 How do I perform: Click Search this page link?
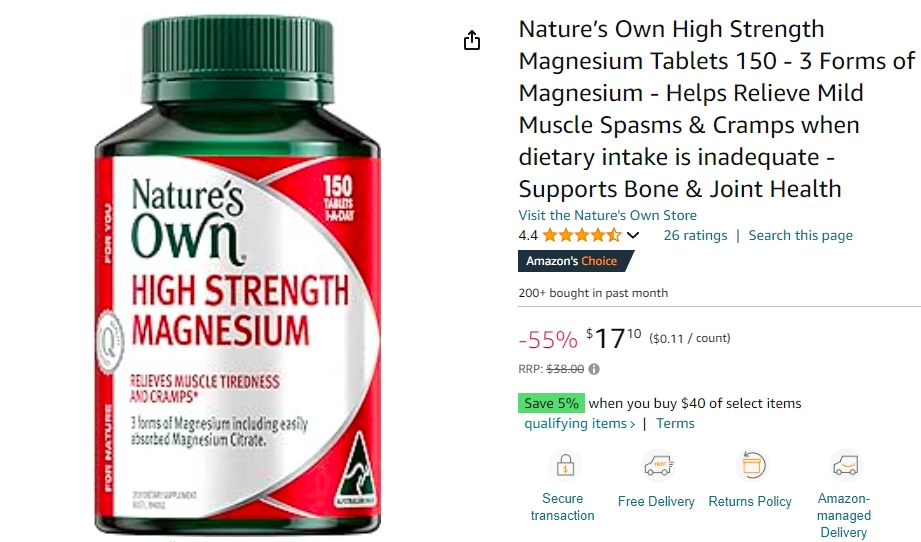[800, 235]
